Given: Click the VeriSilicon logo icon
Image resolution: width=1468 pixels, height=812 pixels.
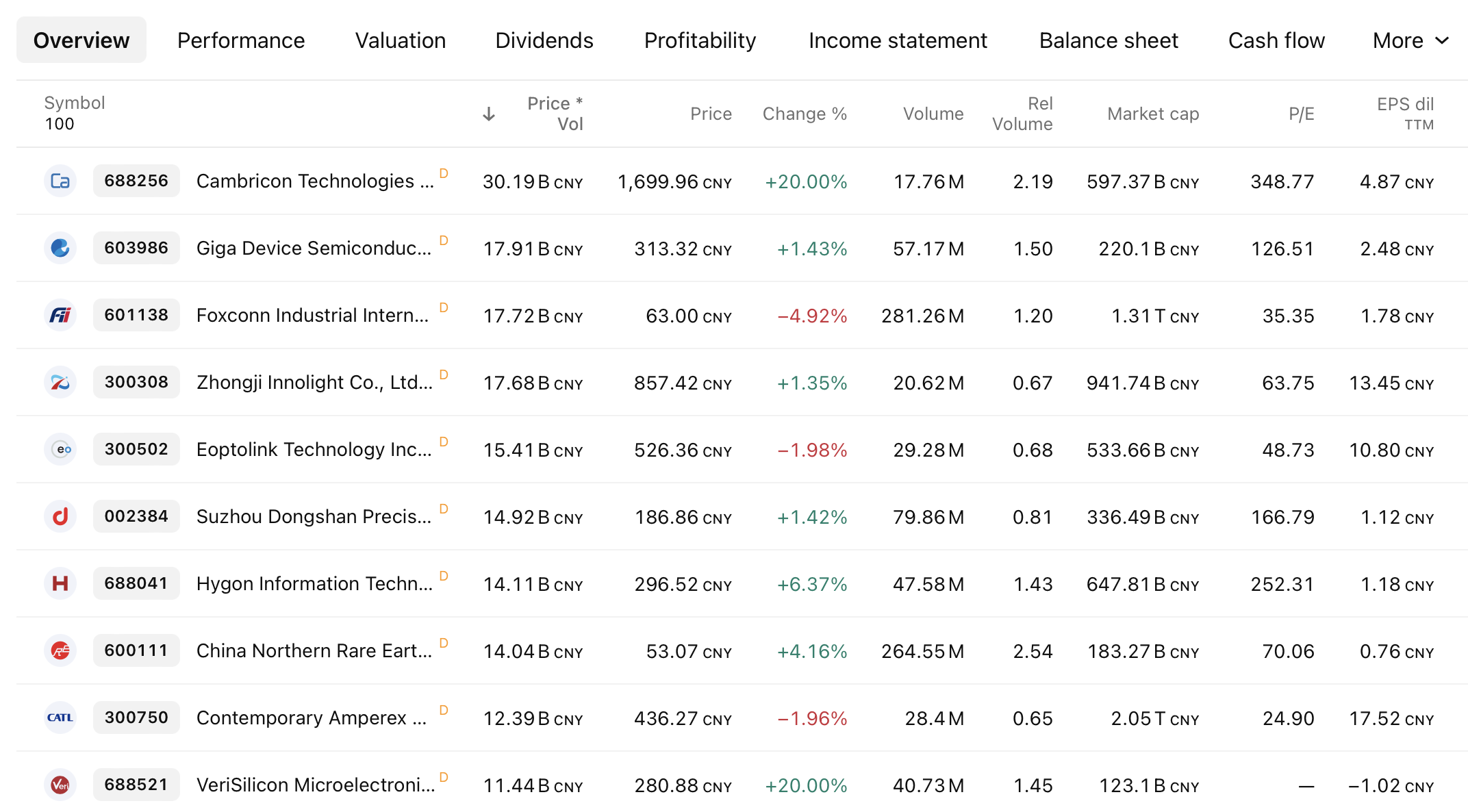Looking at the screenshot, I should pos(60,785).
